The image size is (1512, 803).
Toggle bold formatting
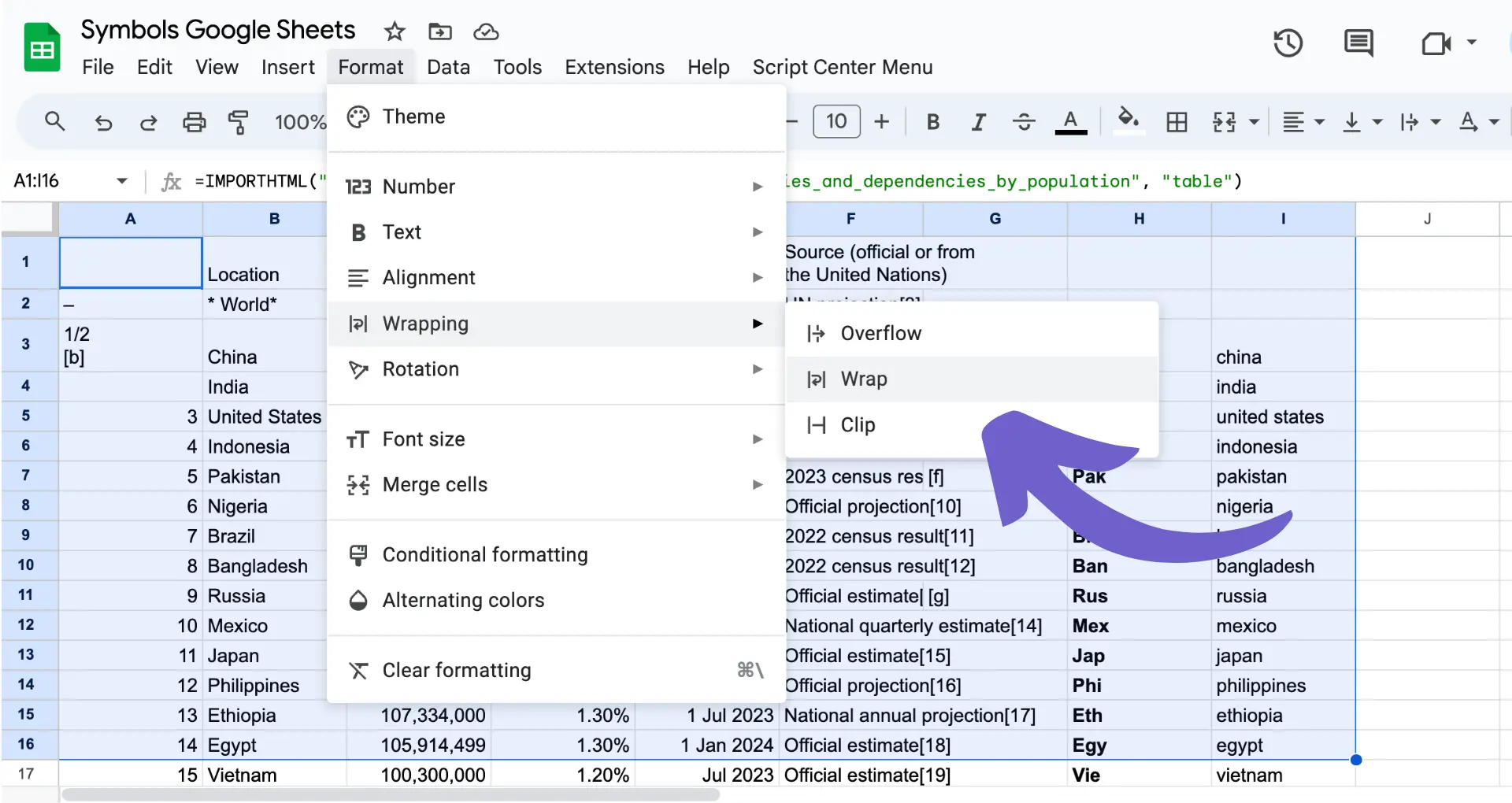[x=933, y=122]
